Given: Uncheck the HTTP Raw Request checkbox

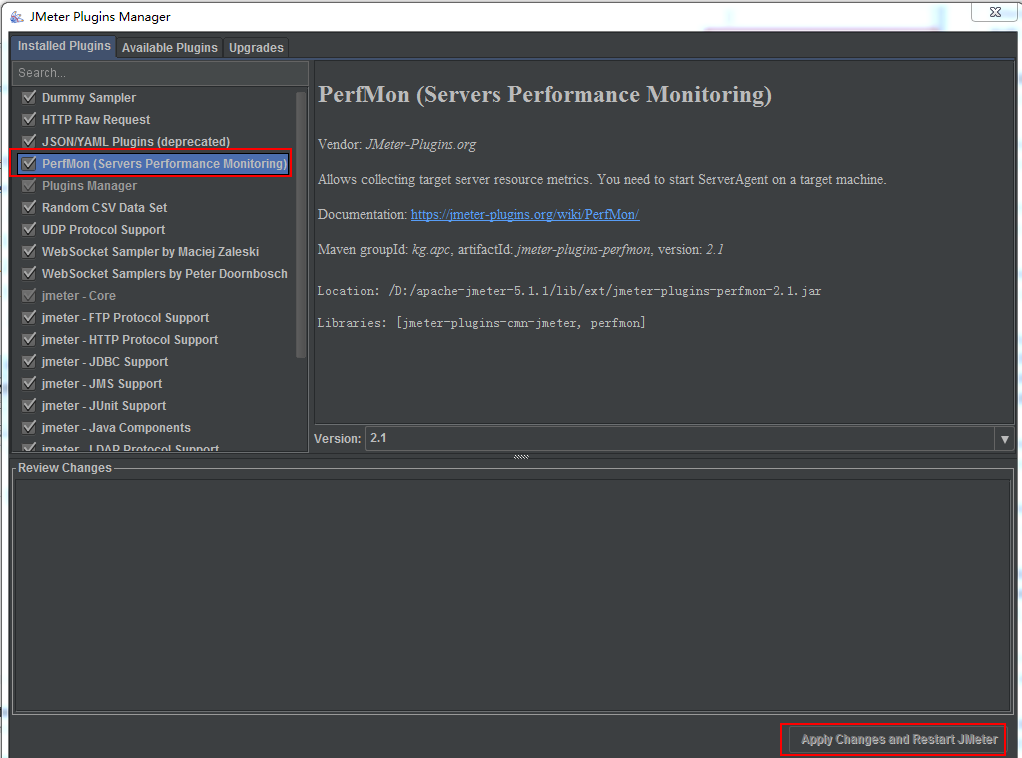Looking at the screenshot, I should pos(29,120).
